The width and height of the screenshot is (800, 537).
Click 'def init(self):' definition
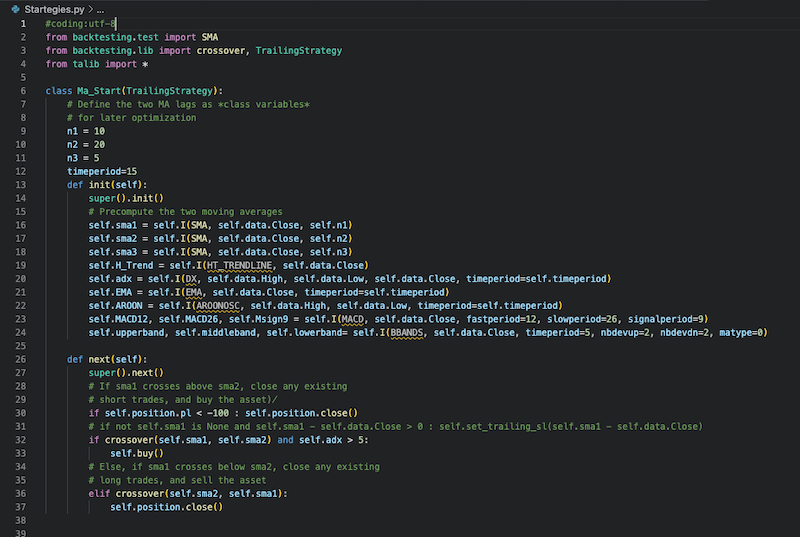point(107,185)
